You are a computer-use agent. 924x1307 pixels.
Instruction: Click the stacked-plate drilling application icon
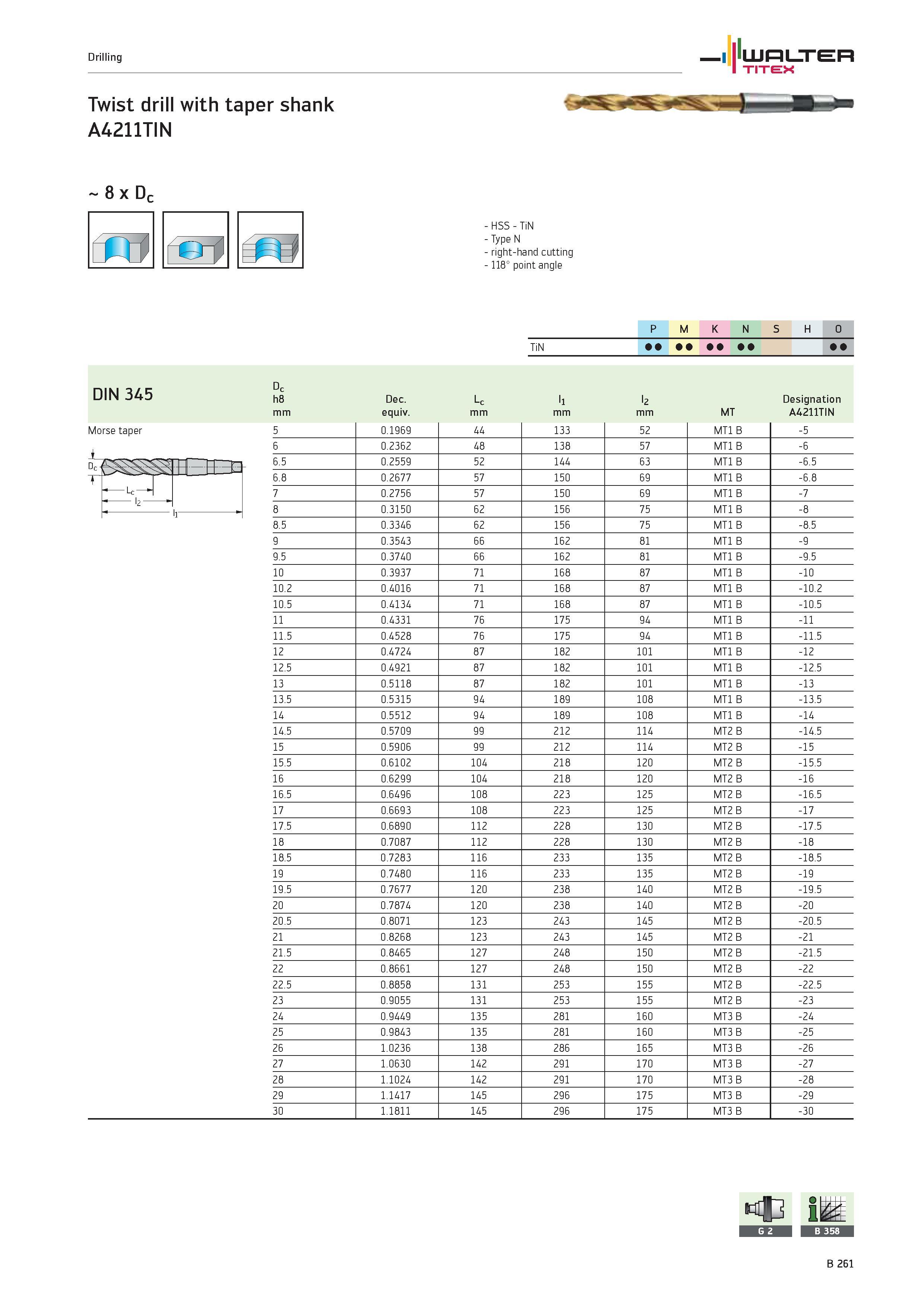270,240
